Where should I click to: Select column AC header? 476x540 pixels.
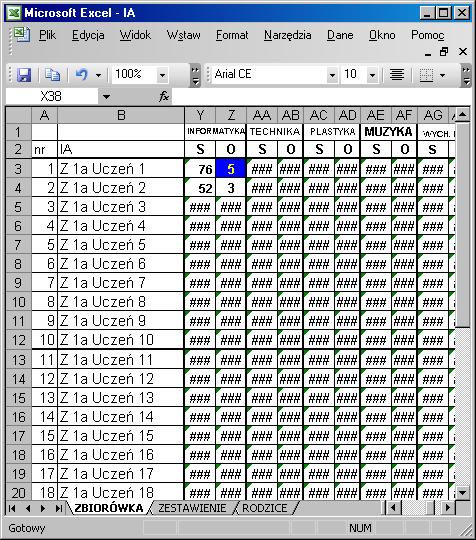[x=318, y=115]
